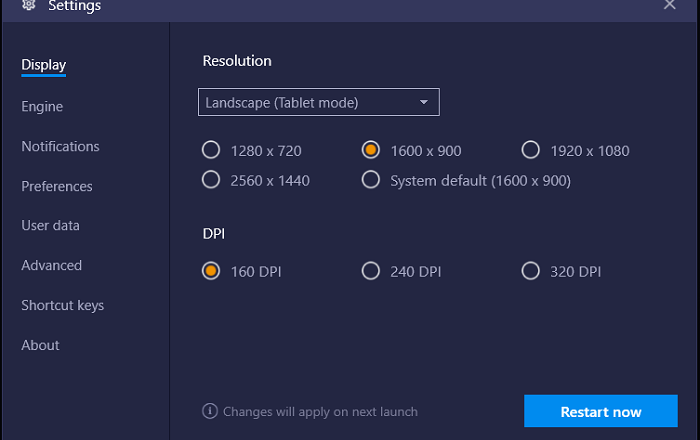Click the Settings gear icon in title bar

[x=28, y=6]
